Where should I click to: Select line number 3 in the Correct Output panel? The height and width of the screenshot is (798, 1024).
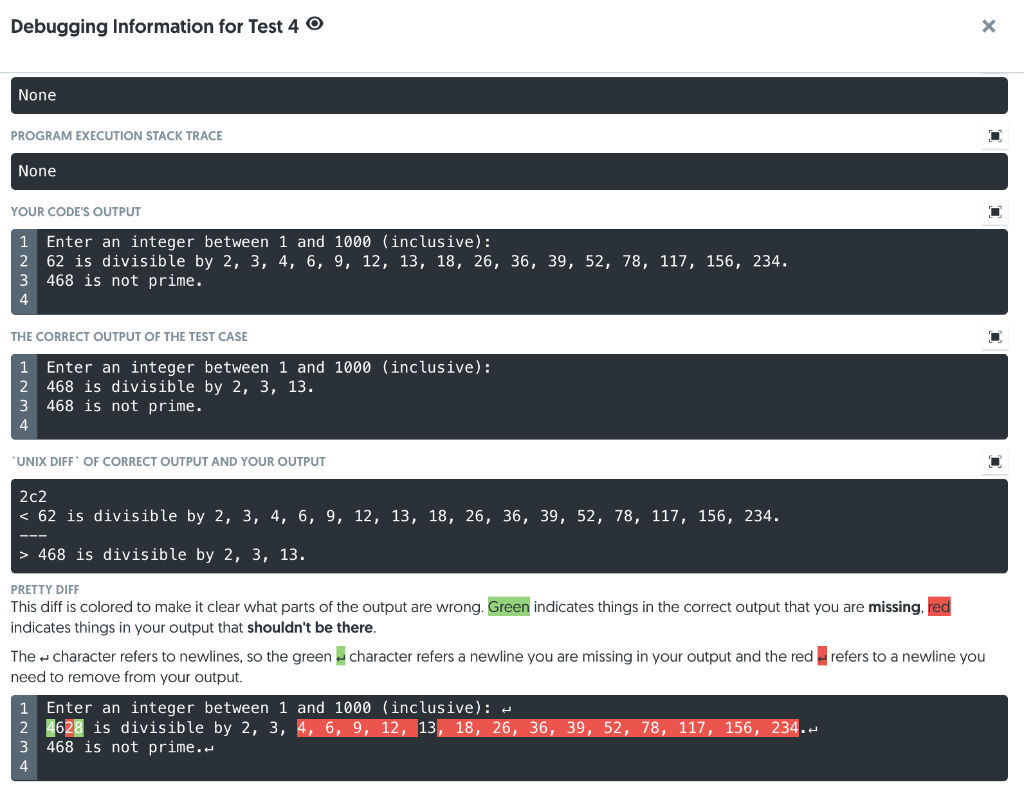[x=23, y=406]
